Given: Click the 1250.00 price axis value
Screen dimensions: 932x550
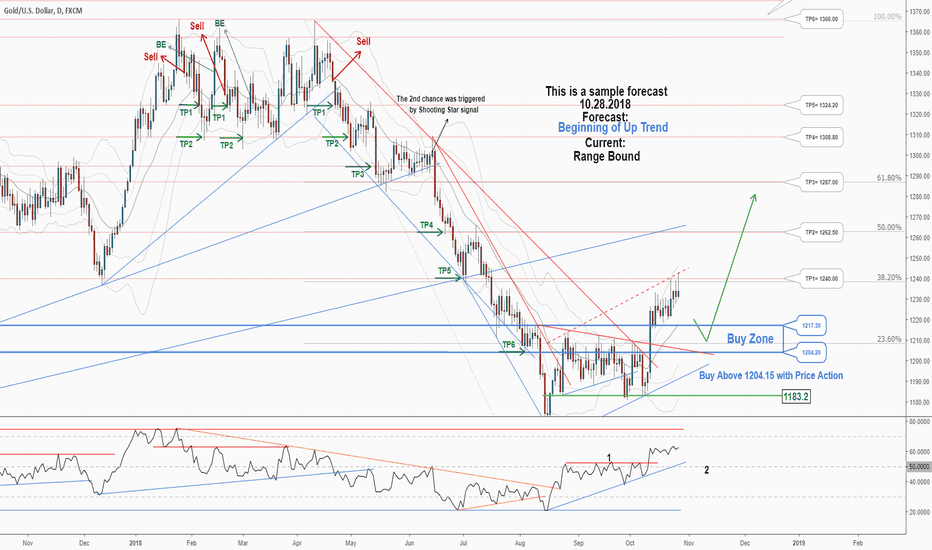Looking at the screenshot, I should click(920, 259).
